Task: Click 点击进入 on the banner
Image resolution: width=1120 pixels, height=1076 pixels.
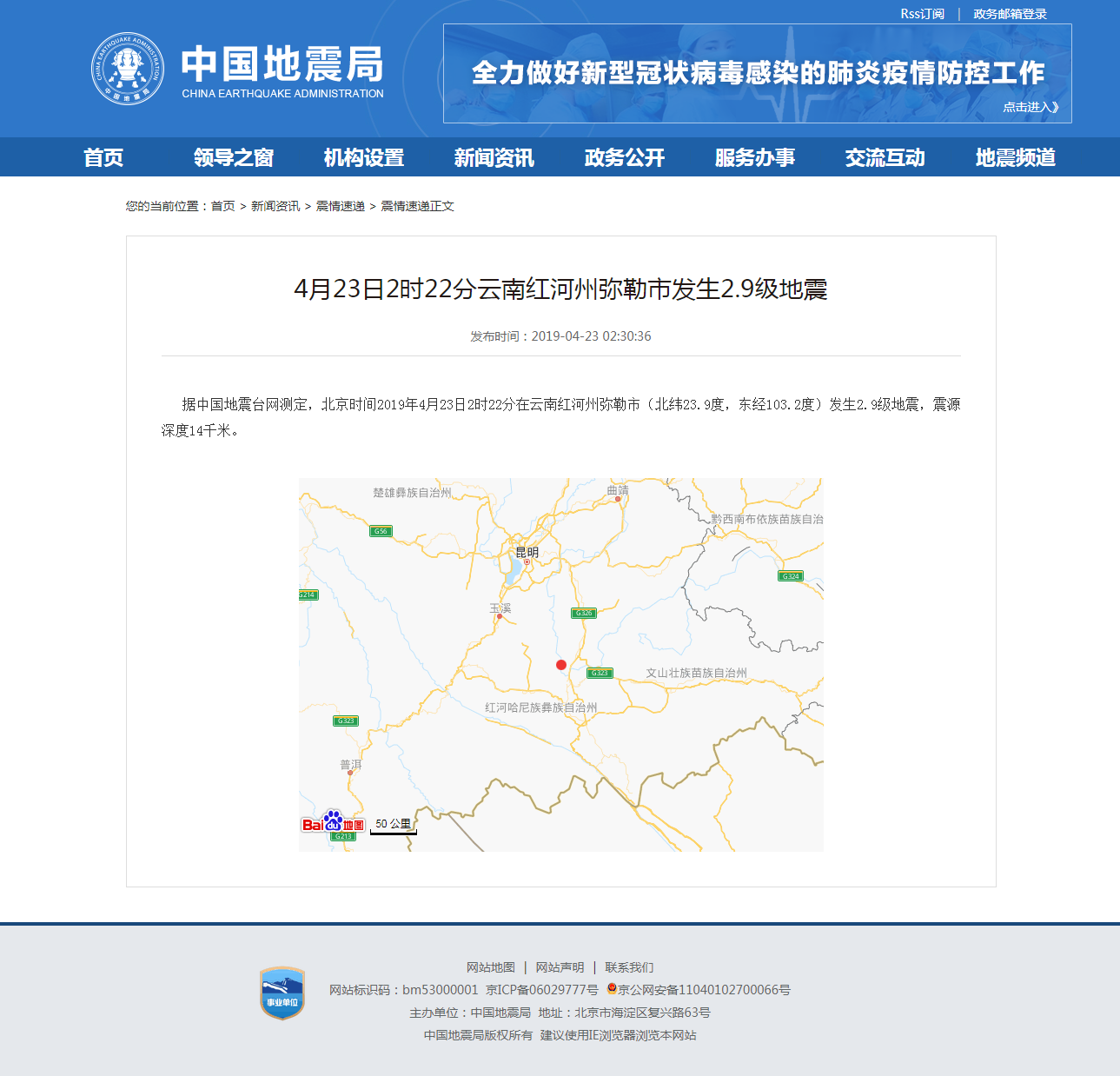Action: [1029, 106]
